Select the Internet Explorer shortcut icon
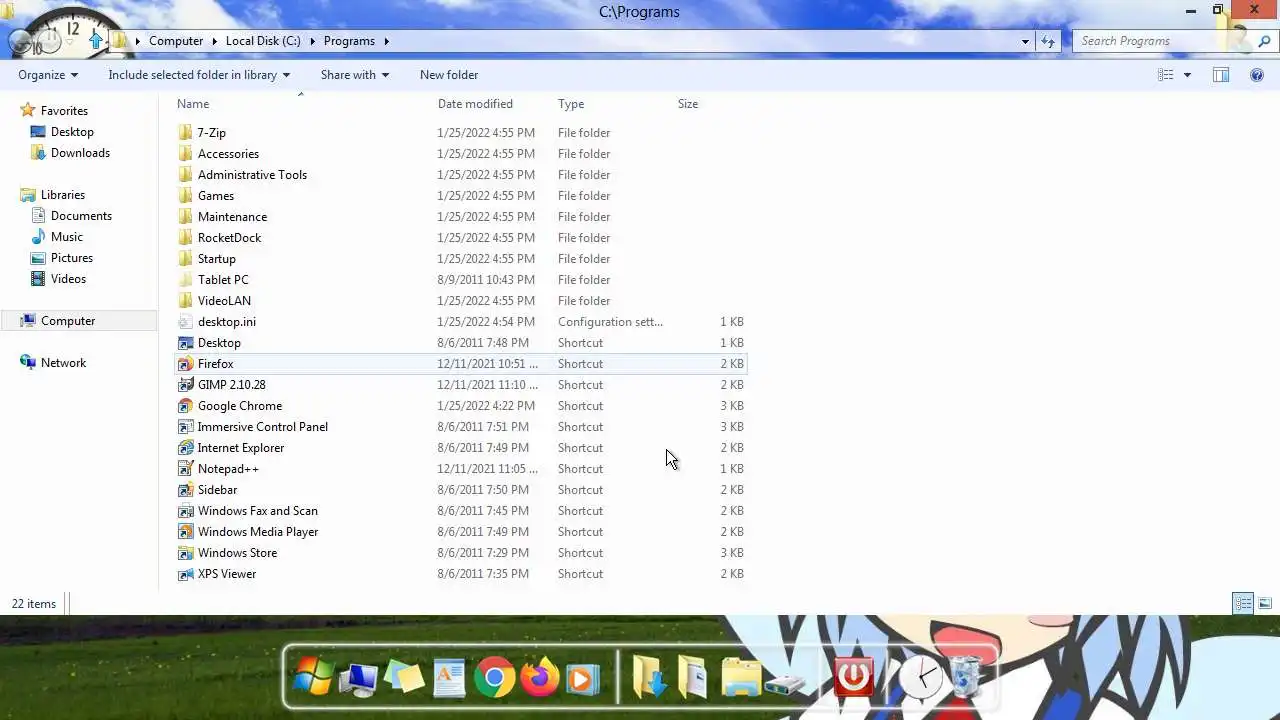The width and height of the screenshot is (1280, 720). click(185, 448)
